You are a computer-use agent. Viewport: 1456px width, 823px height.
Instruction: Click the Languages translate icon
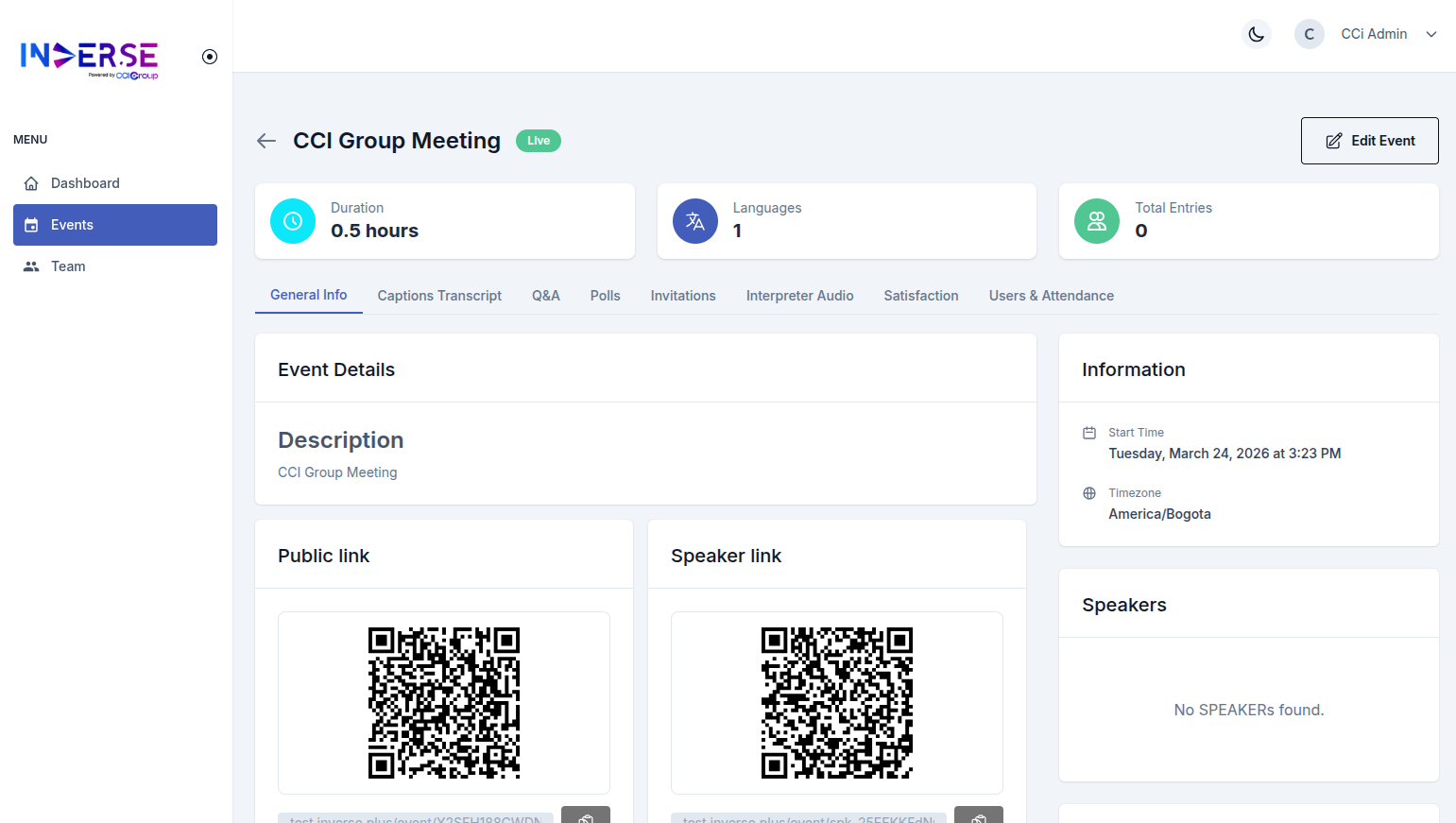point(695,221)
